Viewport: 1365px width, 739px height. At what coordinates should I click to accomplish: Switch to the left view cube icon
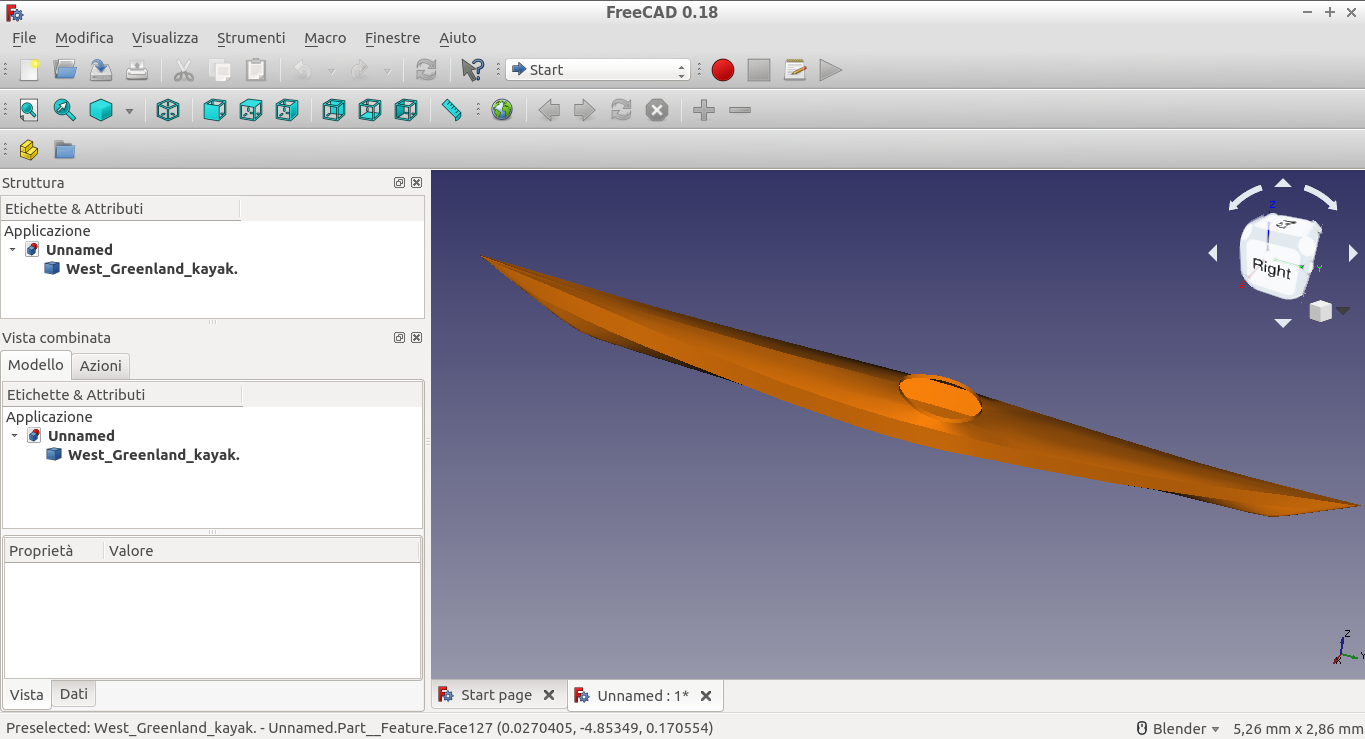[x=406, y=110]
